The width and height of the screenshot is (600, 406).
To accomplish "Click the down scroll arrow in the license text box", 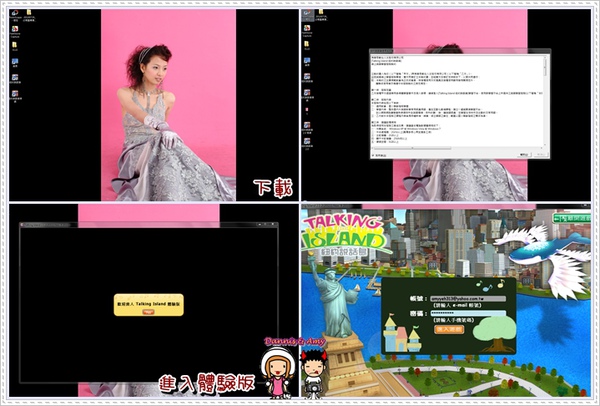I will point(545,145).
